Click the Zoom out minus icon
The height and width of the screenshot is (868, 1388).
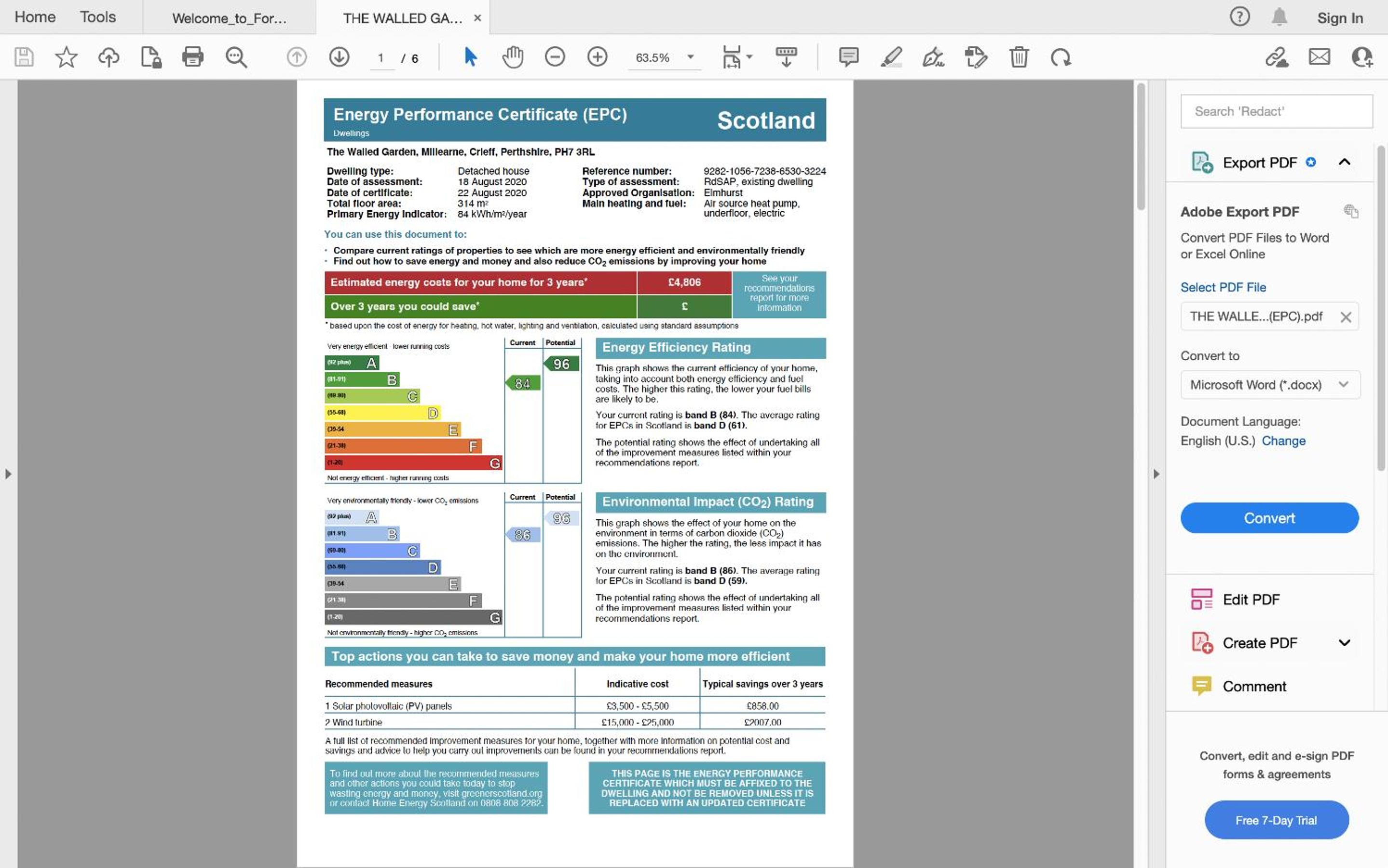(555, 57)
